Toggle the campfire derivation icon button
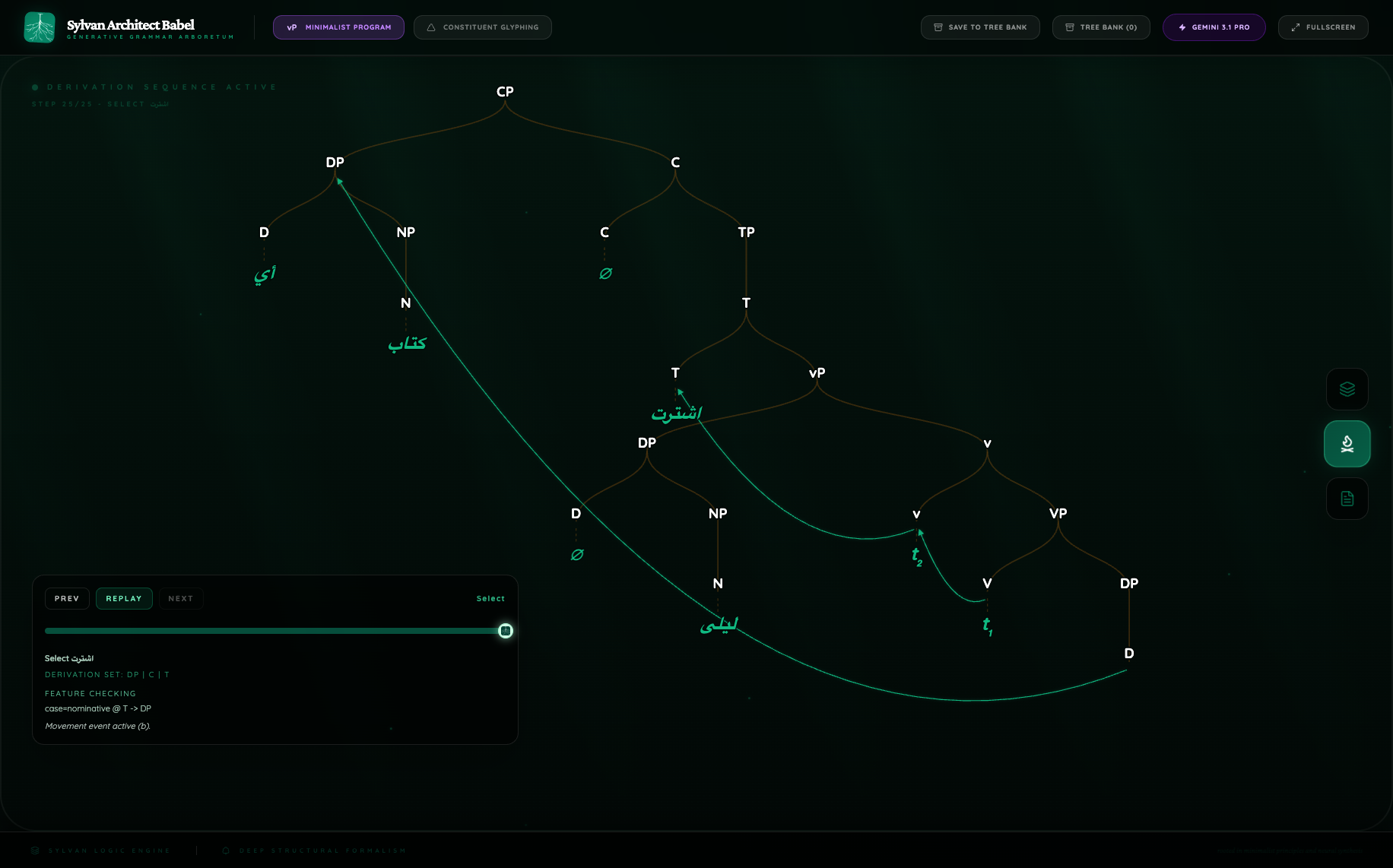Viewport: 1393px width, 868px height. [1347, 444]
